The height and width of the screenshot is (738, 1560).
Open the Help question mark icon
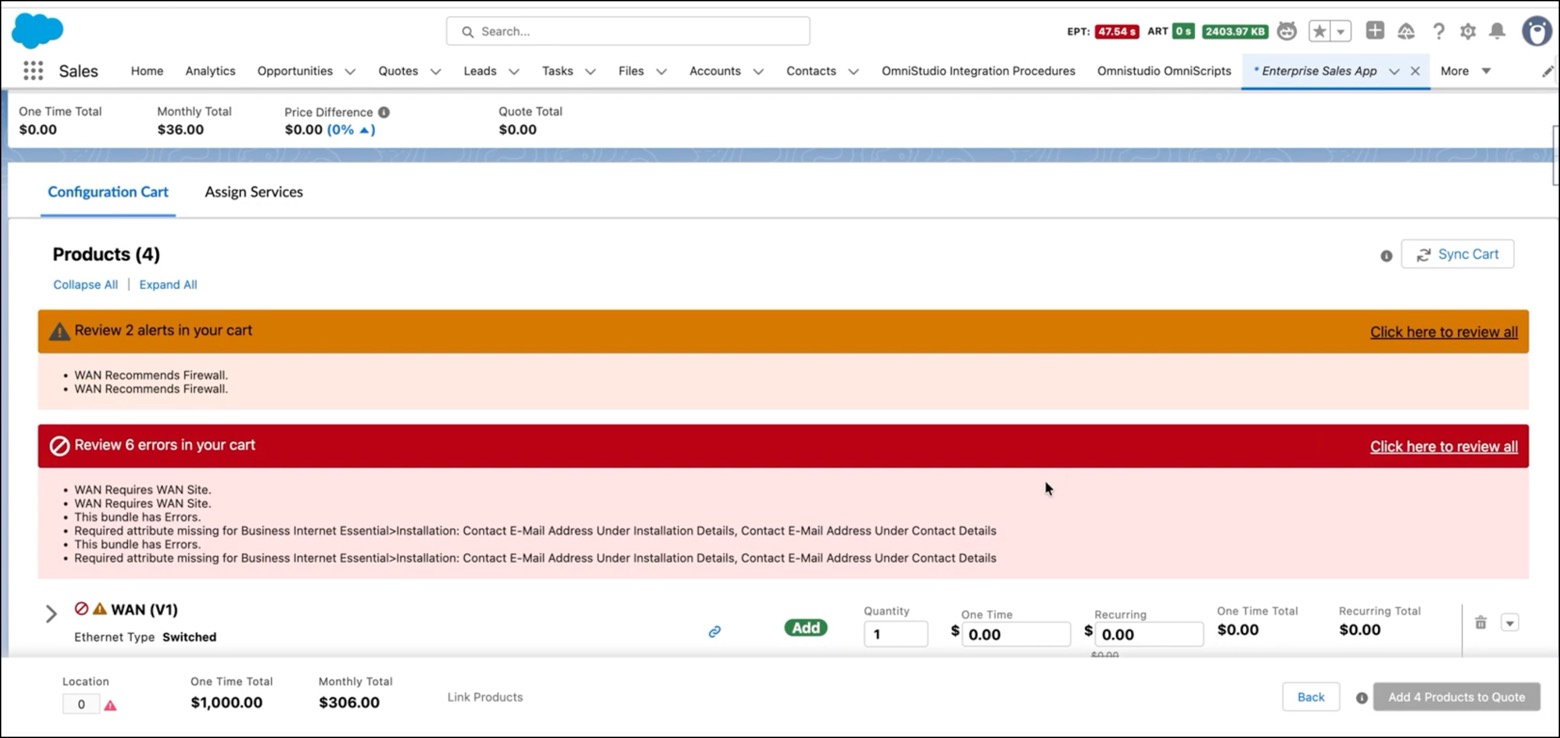pyautogui.click(x=1438, y=31)
